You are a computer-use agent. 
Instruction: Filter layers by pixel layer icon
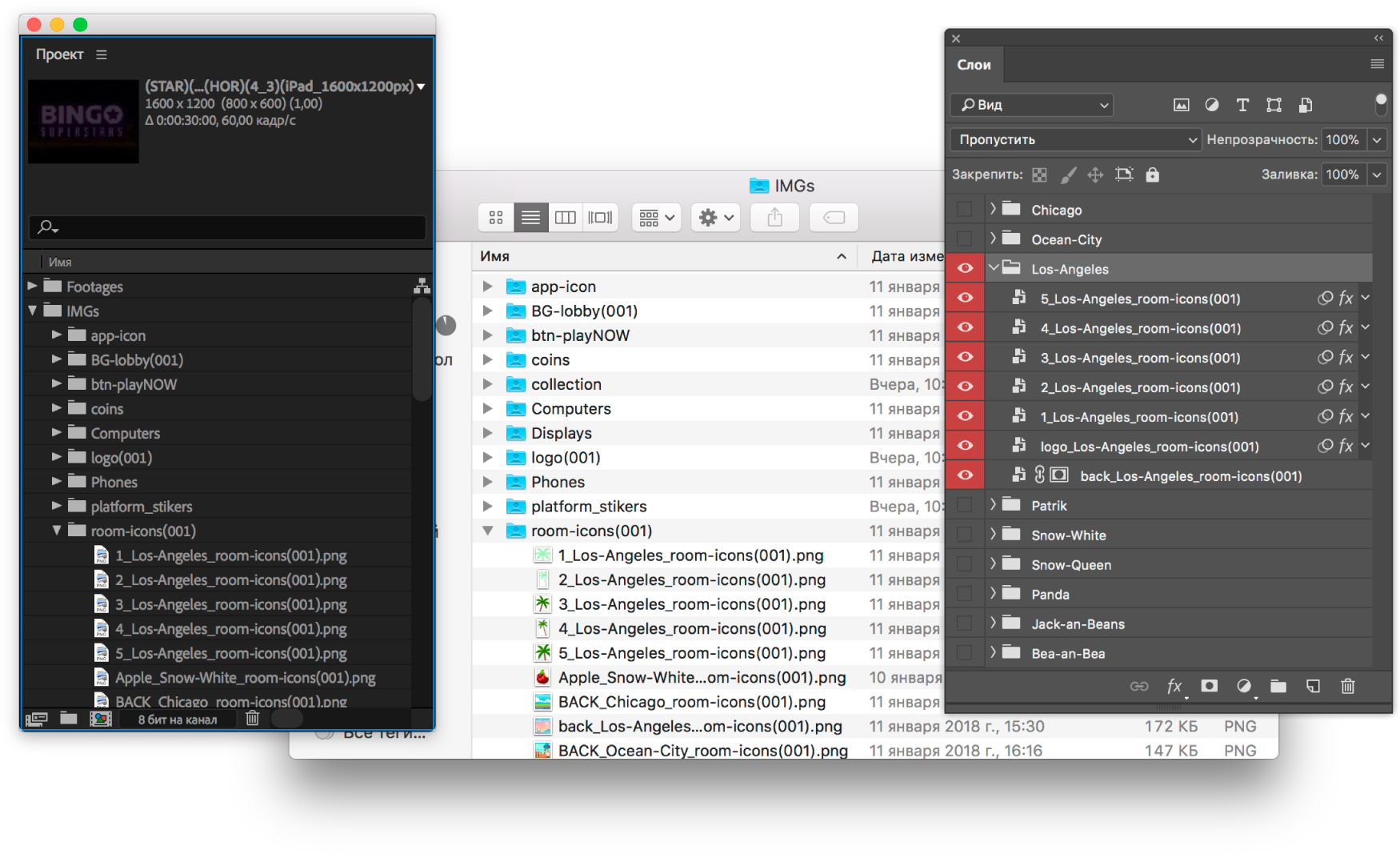coord(1181,105)
